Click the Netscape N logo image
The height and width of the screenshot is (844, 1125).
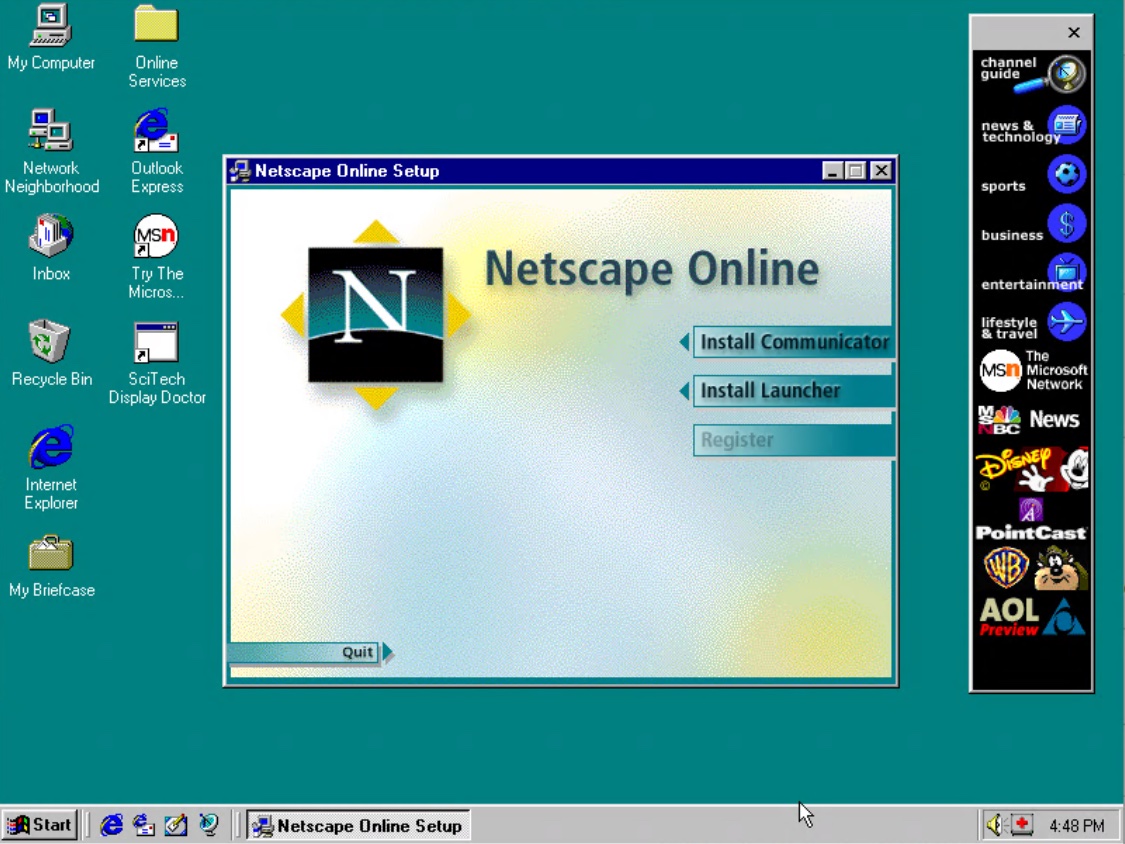(375, 315)
